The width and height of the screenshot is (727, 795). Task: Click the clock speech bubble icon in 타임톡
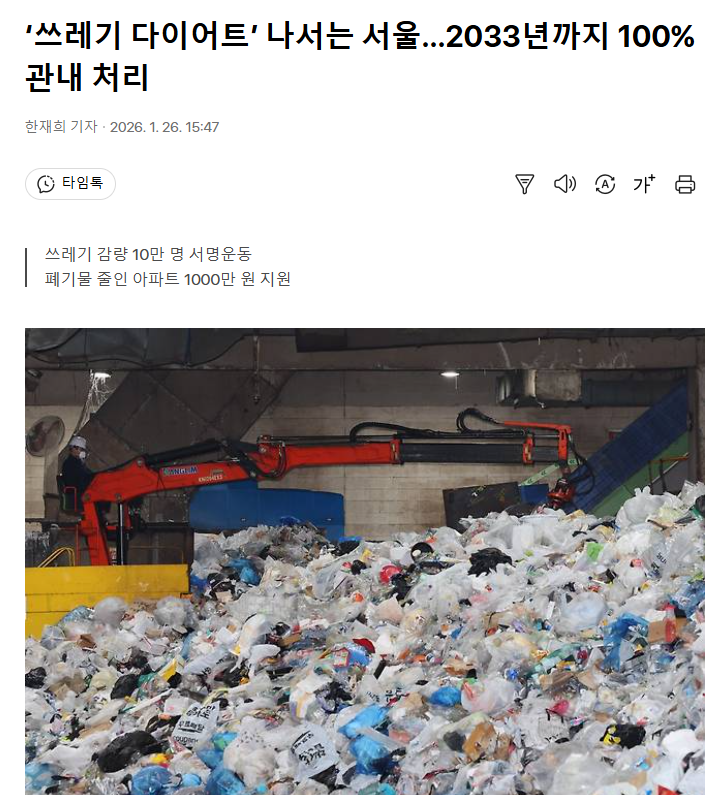46,184
